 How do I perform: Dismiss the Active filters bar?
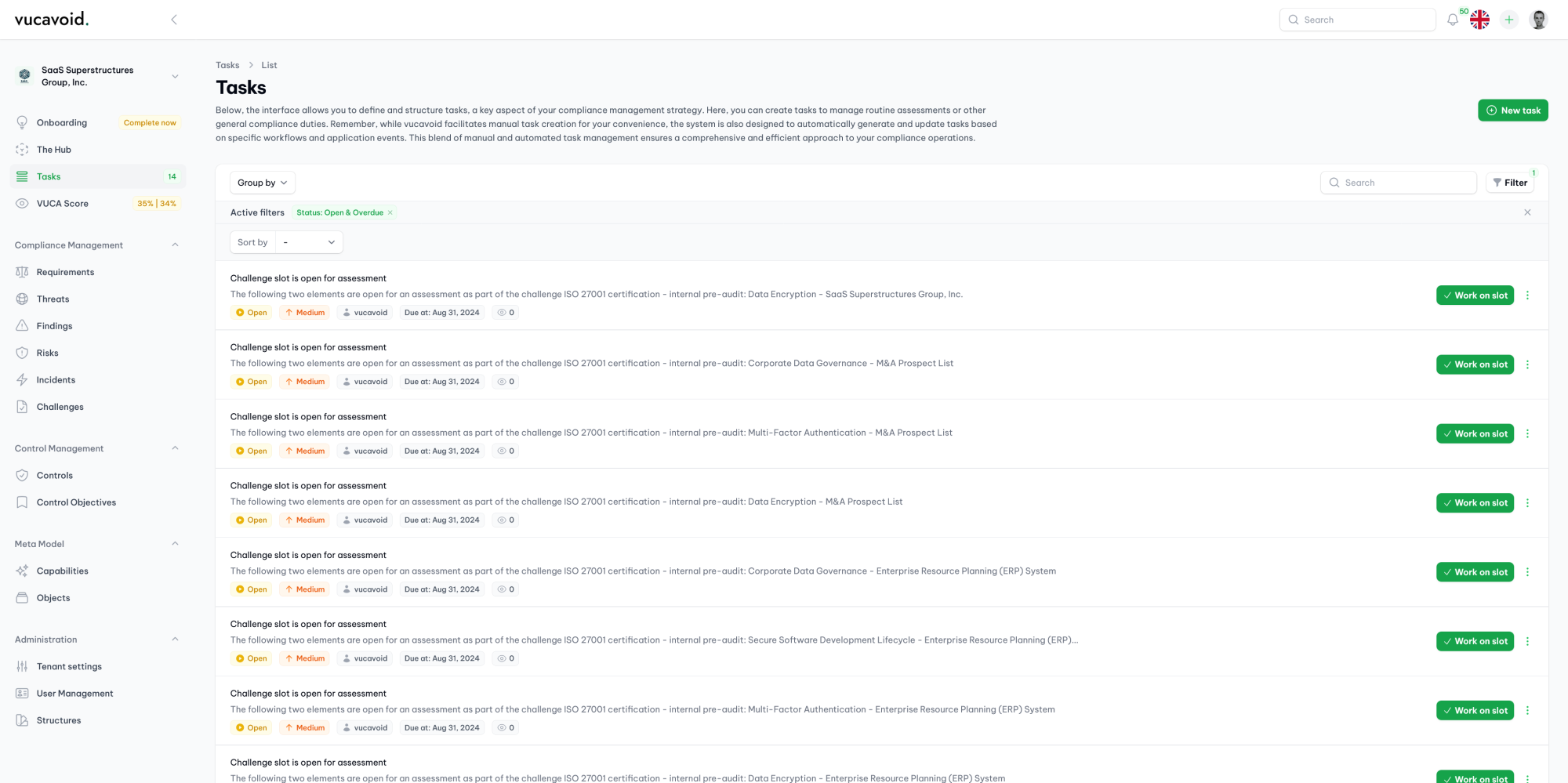click(1527, 212)
